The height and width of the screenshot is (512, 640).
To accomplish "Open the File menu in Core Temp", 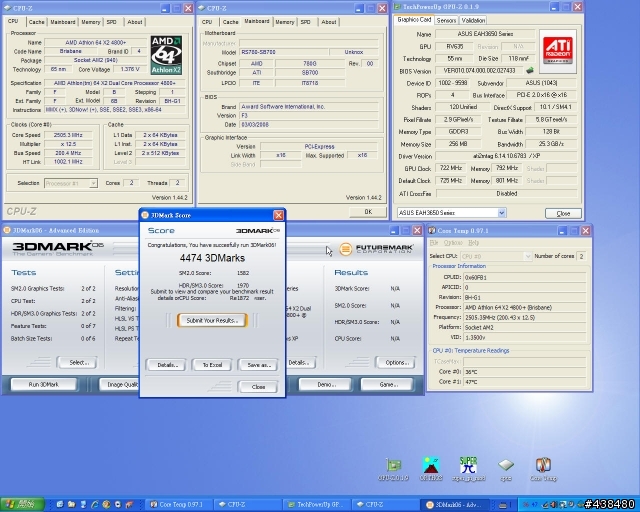I will [x=433, y=243].
